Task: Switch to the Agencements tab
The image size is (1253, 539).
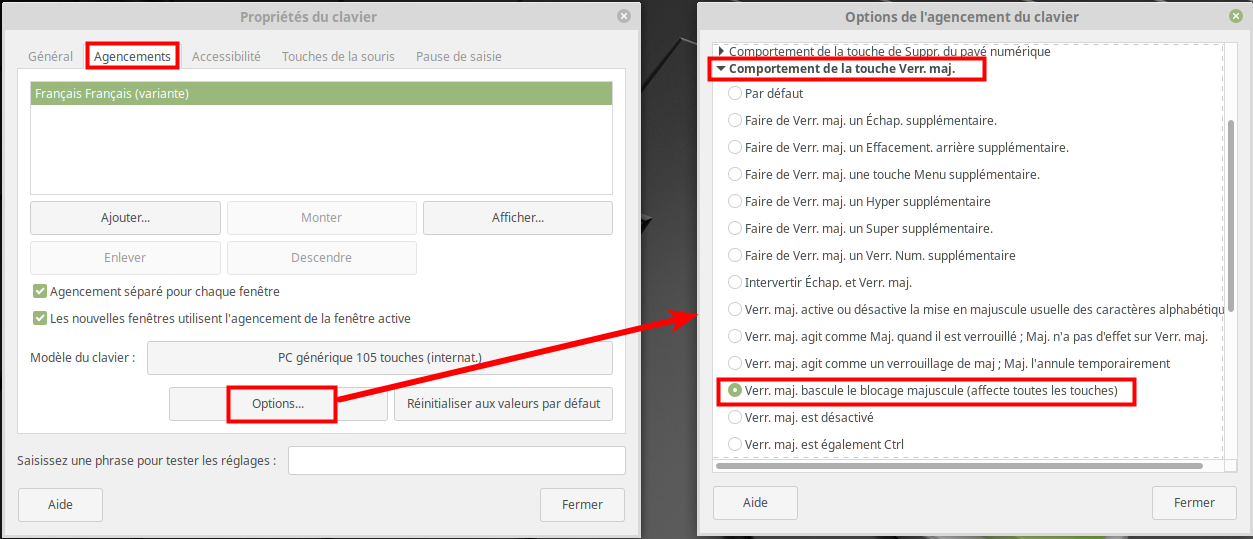Action: click(132, 56)
